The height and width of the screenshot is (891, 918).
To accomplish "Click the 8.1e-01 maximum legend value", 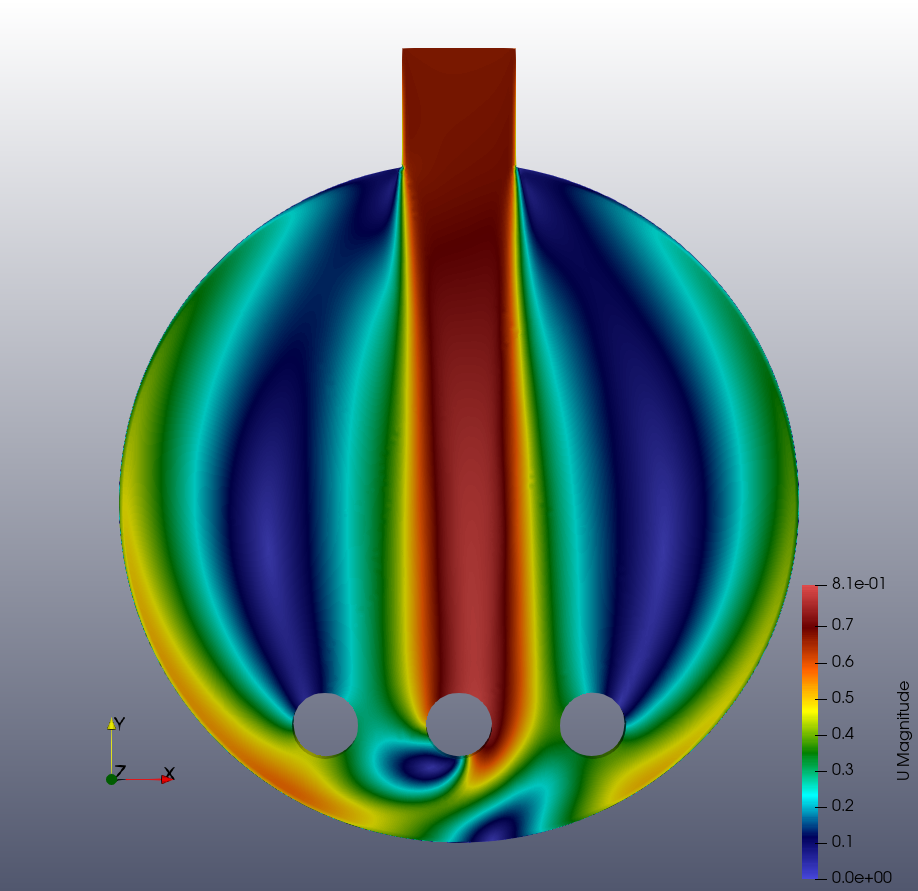I will 858,584.
